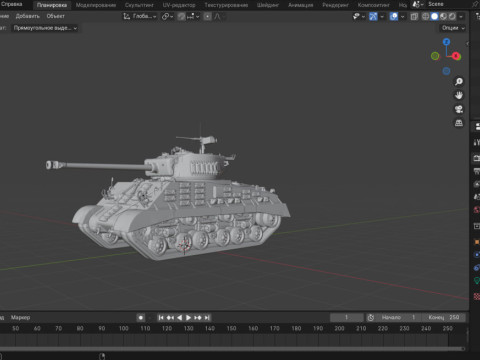Click the blue Z axis gizmo ball
The image size is (480, 360).
pos(446,42)
